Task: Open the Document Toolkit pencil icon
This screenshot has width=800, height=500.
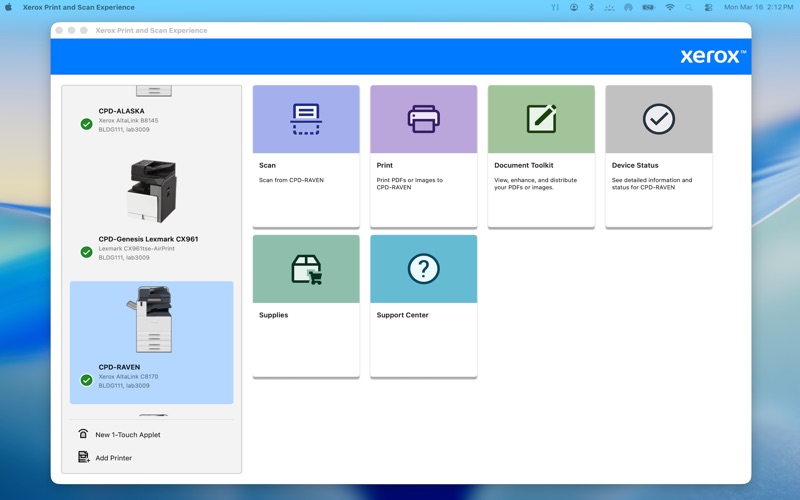Action: [541, 118]
